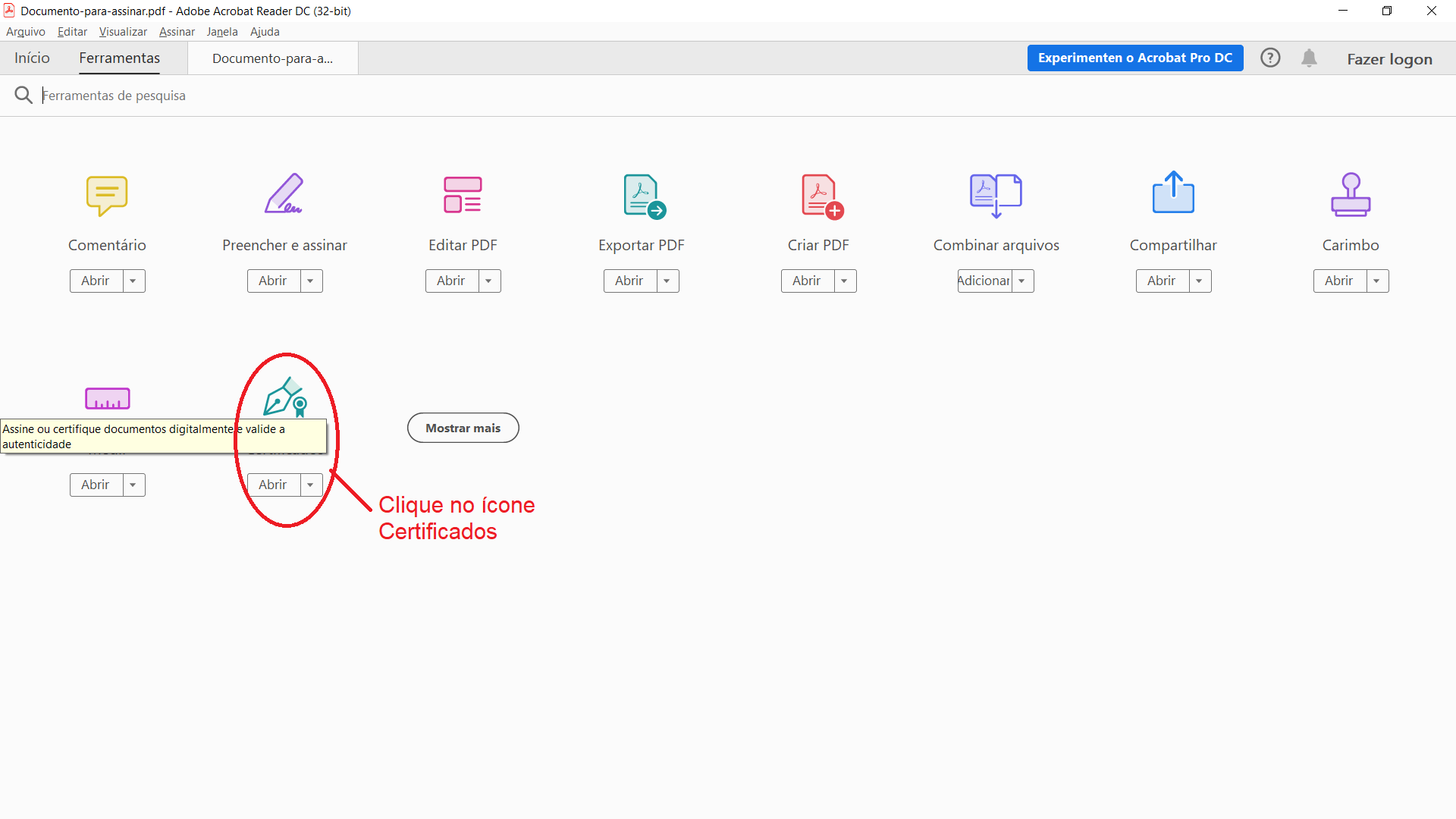Expand the Certificados Abrir dropdown arrow

[x=311, y=485]
